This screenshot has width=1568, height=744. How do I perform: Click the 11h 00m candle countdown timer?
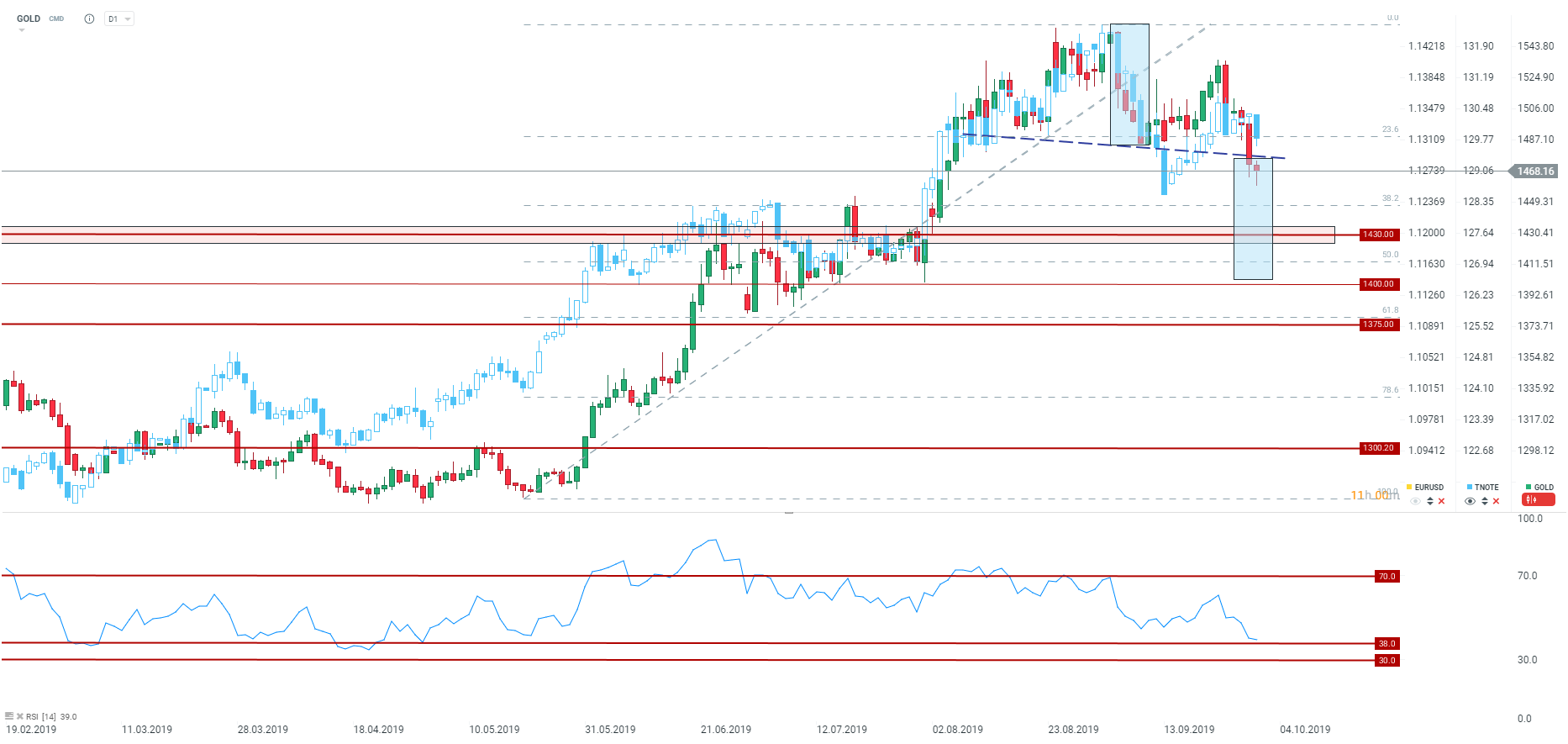(1376, 495)
